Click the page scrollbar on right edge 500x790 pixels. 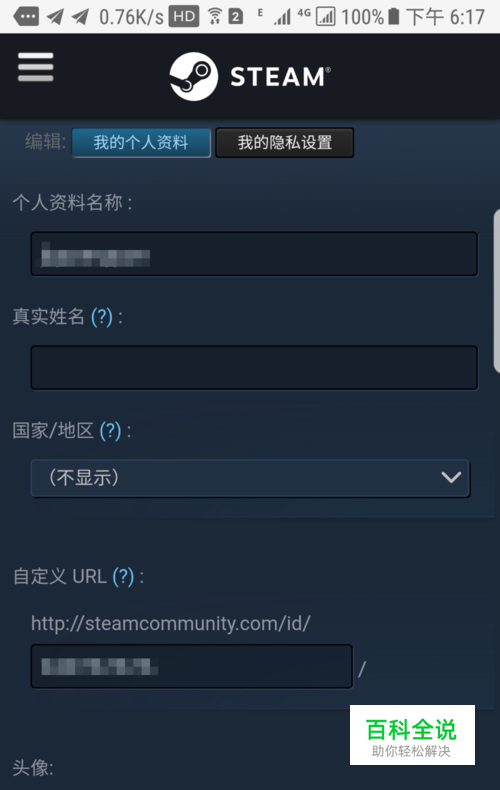[x=496, y=291]
